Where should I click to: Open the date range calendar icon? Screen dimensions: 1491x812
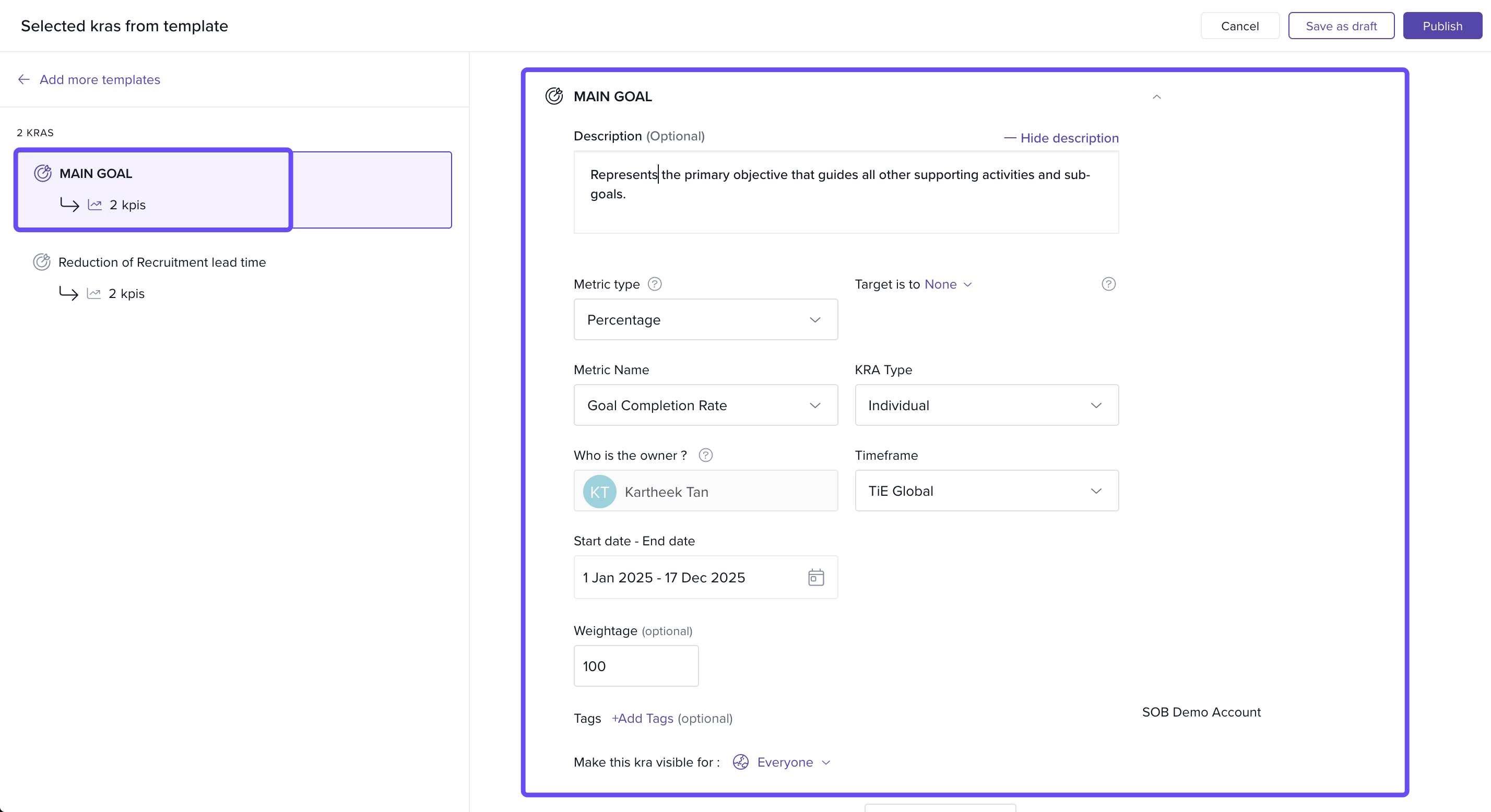coord(815,577)
